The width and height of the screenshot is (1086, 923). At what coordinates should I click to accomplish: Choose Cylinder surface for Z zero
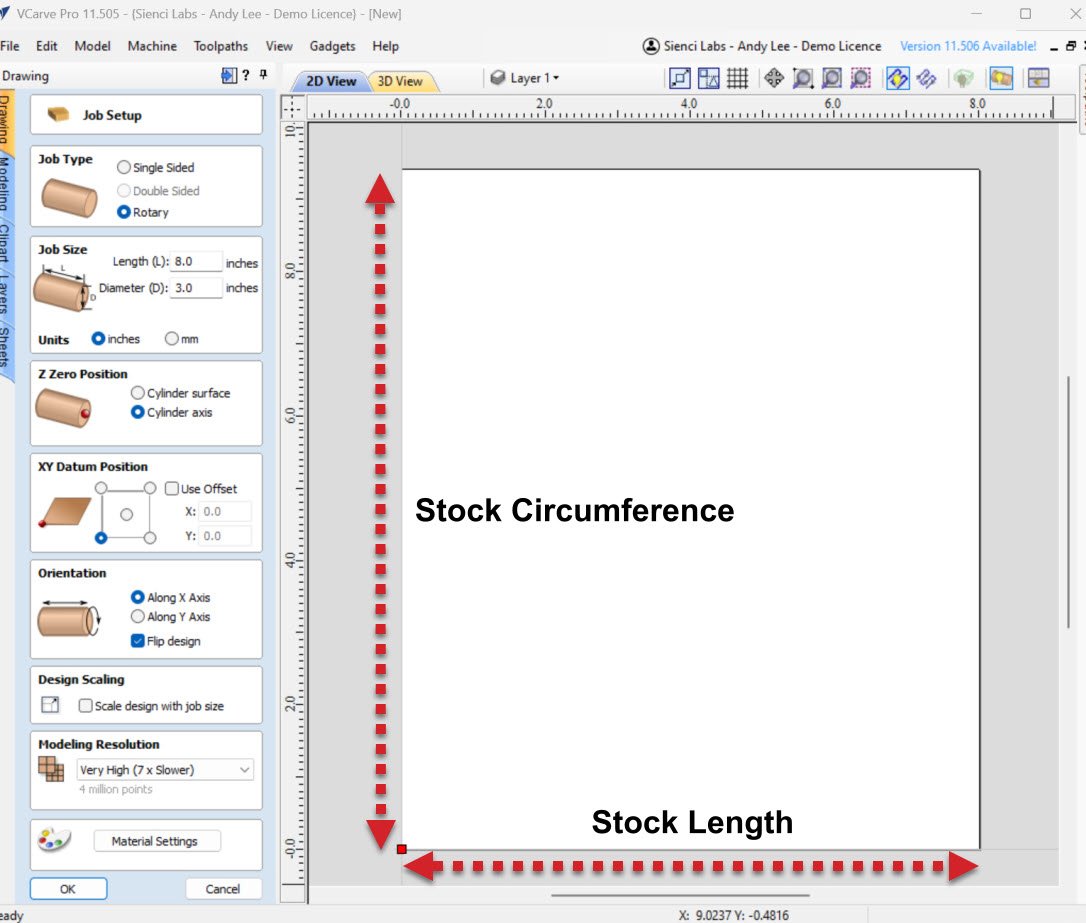click(x=138, y=393)
